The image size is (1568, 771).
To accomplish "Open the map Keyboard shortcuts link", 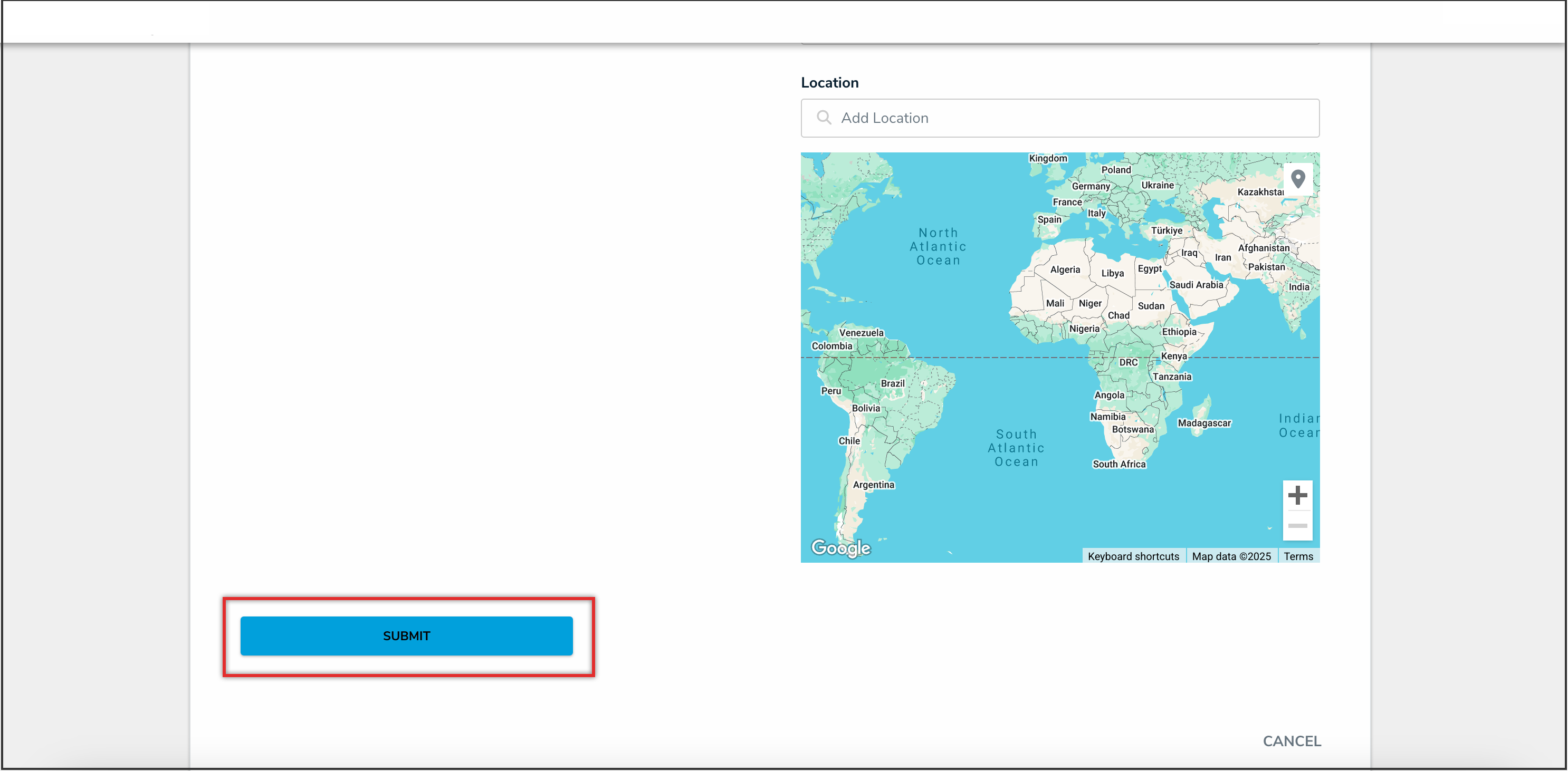I will point(1133,556).
